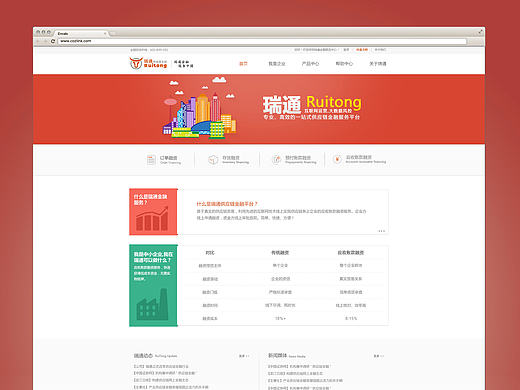Open the Order Financing label
The width and height of the screenshot is (520, 390).
[170, 160]
